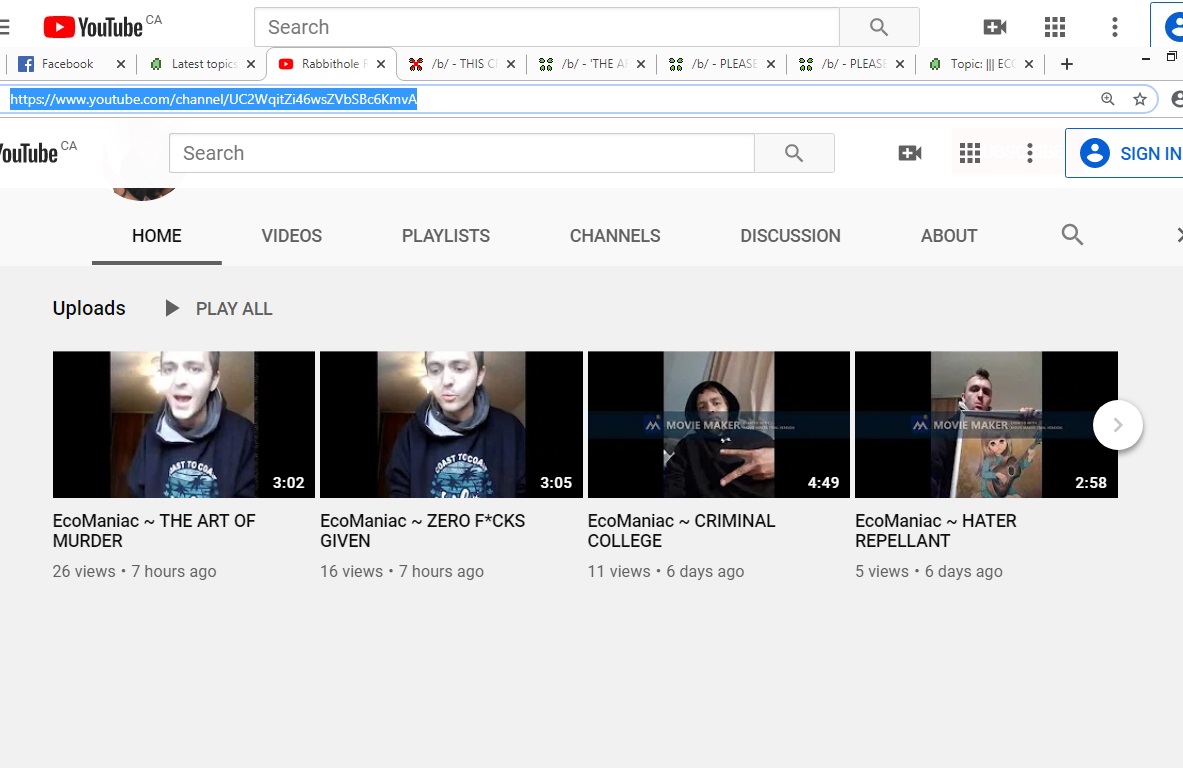Switch to the Latest topics browser tab
Screen dimensions: 1183x768
(x=200, y=64)
